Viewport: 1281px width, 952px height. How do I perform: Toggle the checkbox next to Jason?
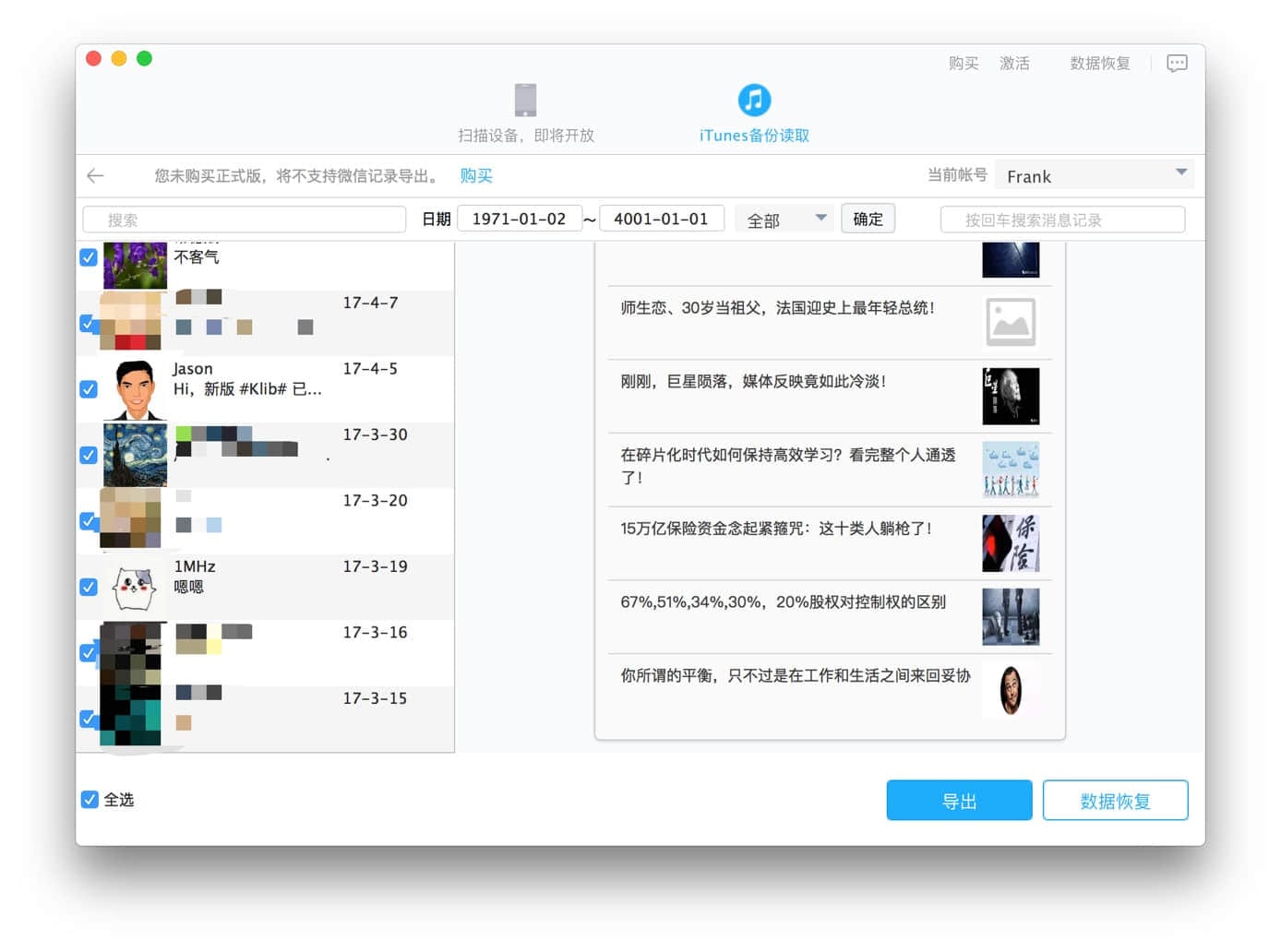89,389
